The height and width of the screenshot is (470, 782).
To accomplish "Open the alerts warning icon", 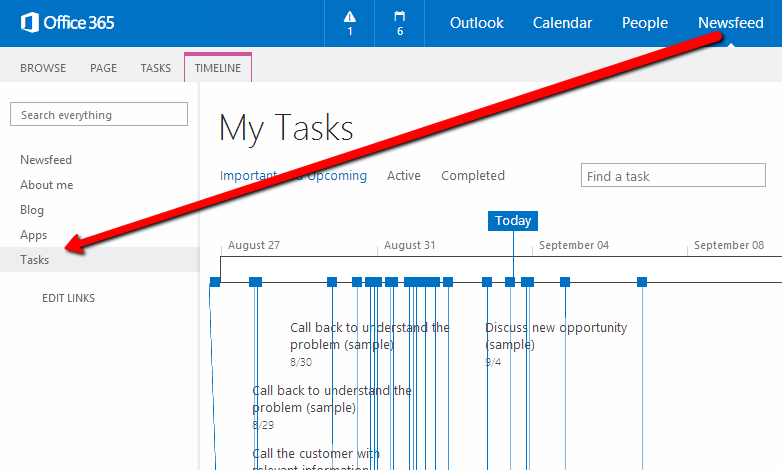I will click(349, 23).
